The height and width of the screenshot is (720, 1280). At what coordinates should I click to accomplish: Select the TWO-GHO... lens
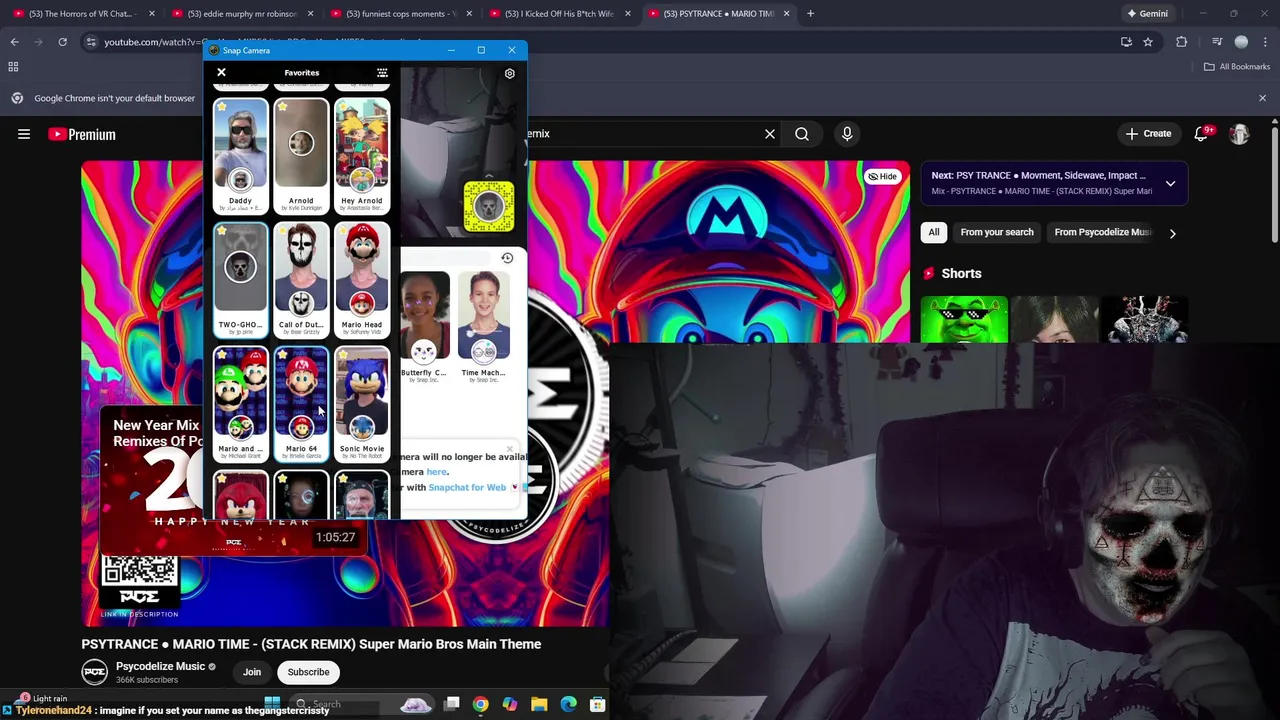tap(240, 280)
